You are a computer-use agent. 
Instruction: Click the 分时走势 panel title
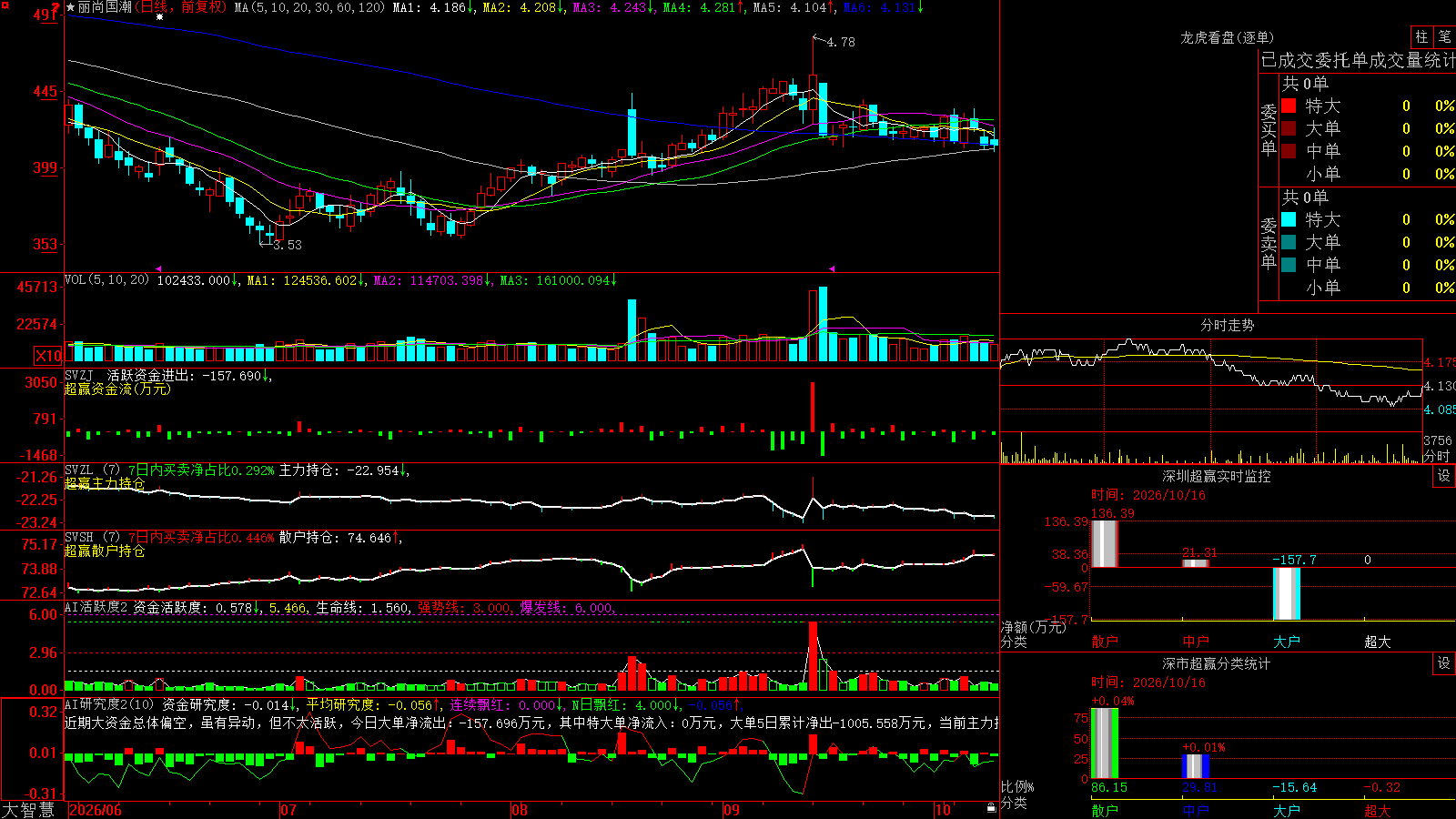[x=1228, y=325]
